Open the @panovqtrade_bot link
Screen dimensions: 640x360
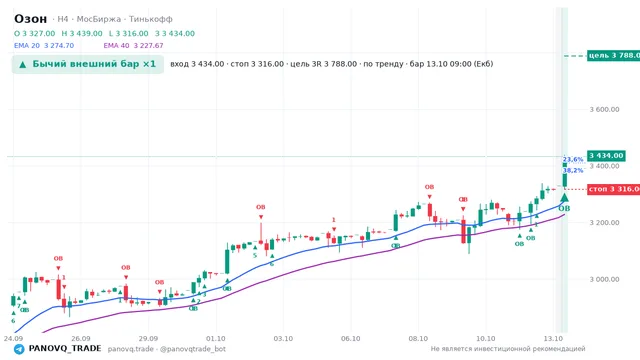193,349
